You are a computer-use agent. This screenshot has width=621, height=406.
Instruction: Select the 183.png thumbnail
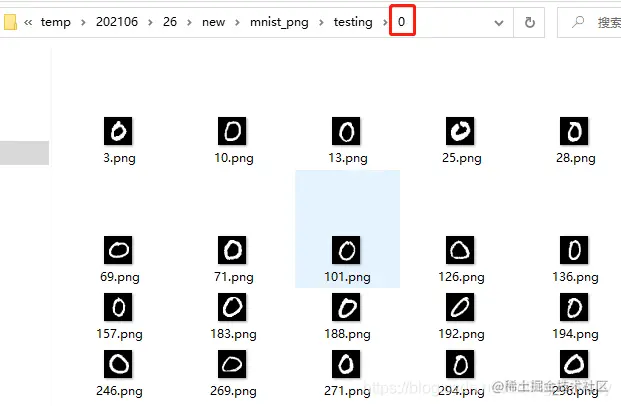[232, 307]
